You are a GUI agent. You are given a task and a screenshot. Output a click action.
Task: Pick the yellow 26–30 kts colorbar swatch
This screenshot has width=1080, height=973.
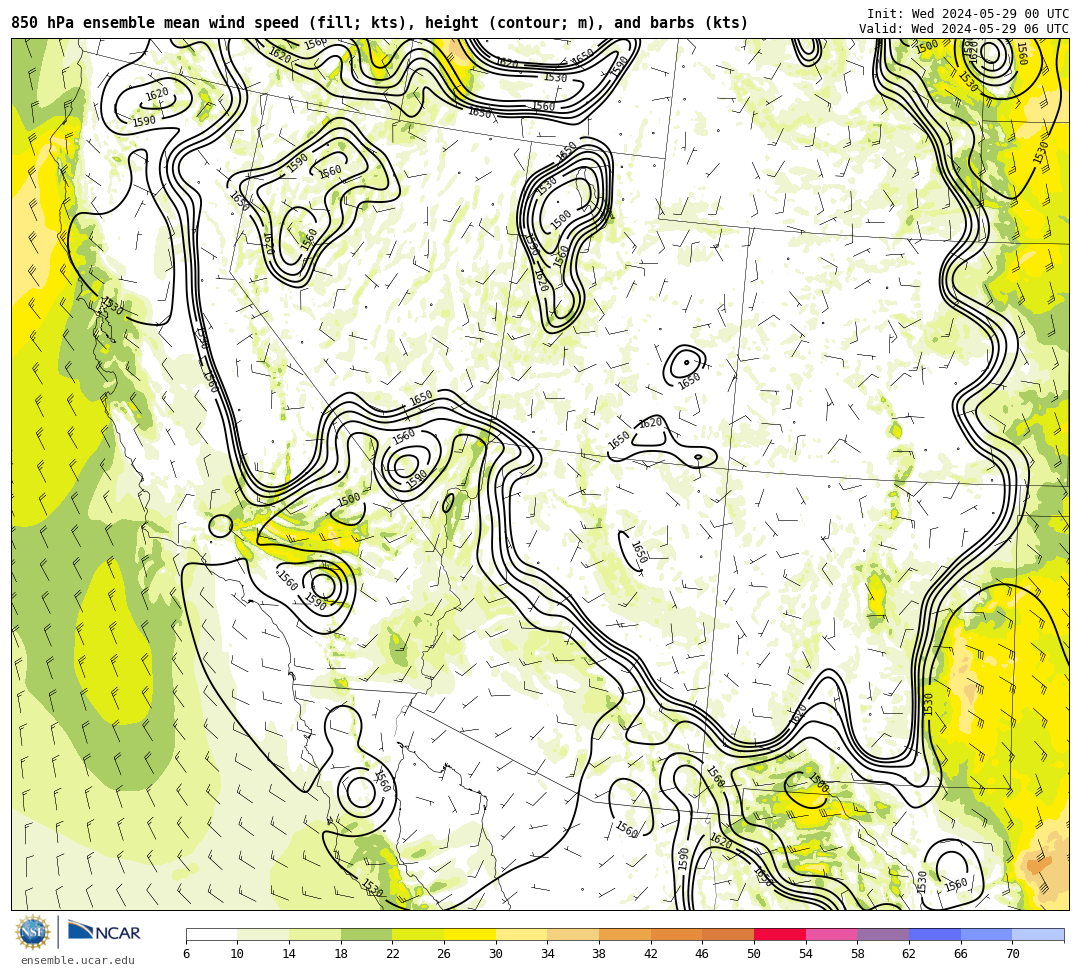coord(470,934)
